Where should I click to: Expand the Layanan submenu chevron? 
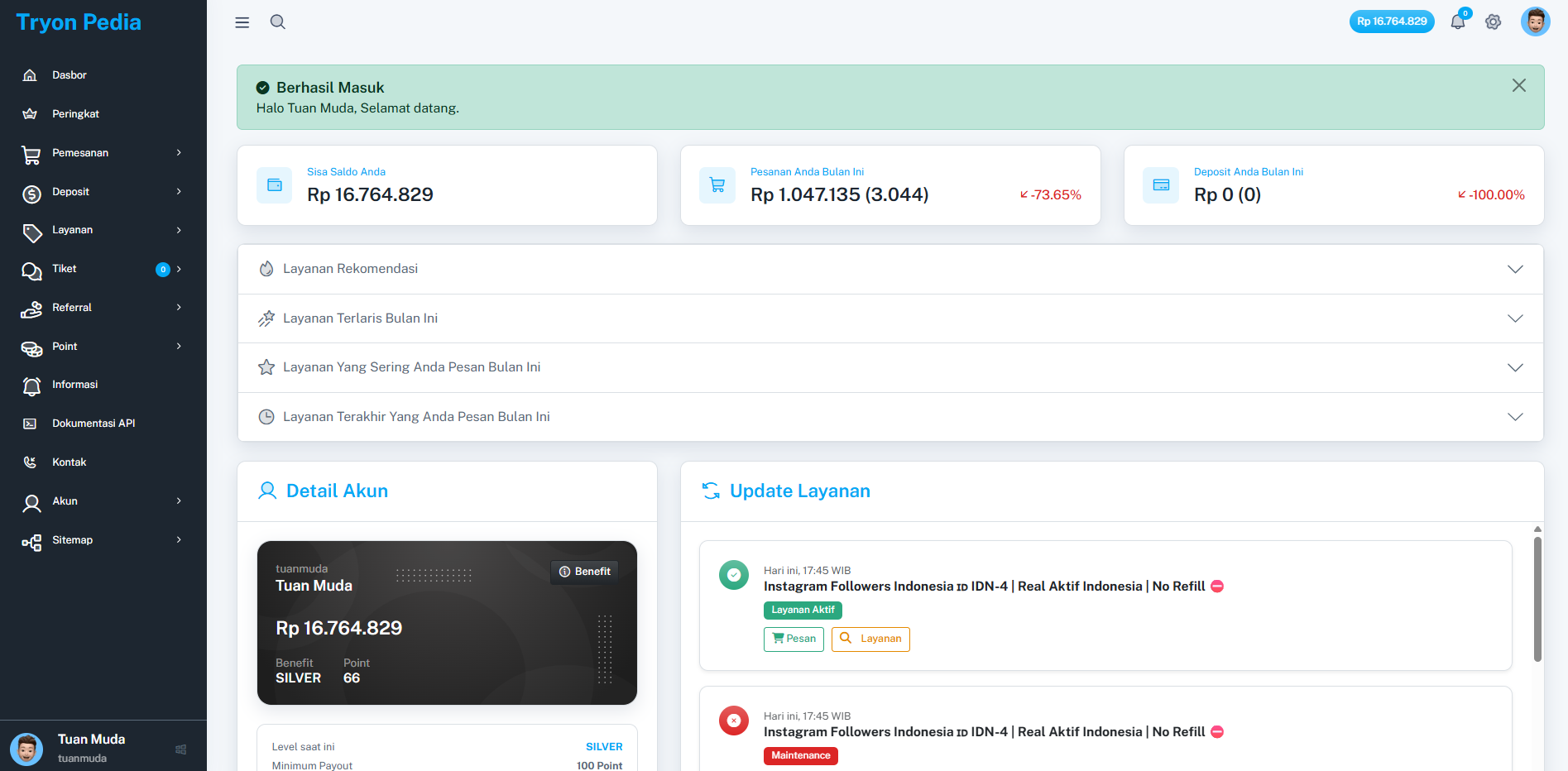179,230
